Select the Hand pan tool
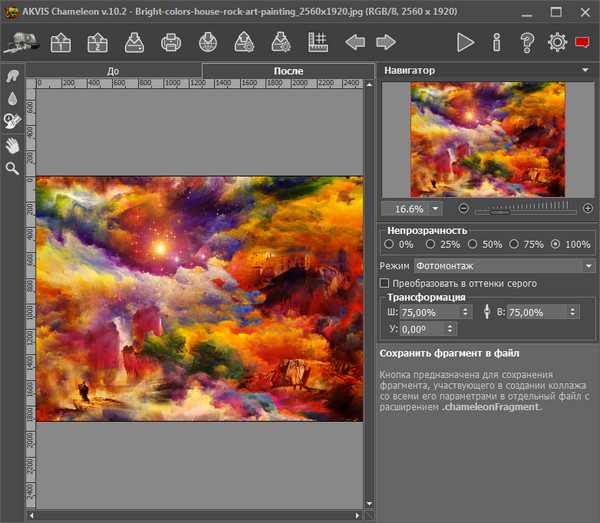Screen dimensions: 600x523 coord(12,145)
